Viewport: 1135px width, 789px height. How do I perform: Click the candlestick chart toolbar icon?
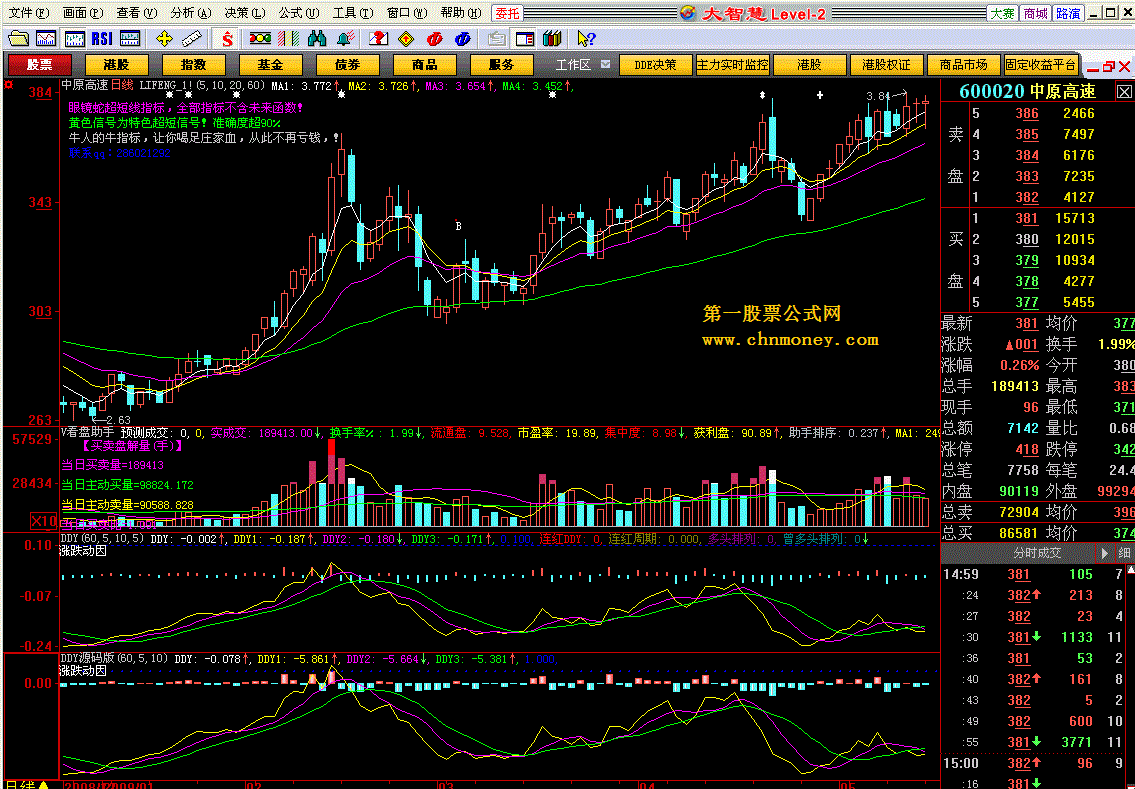click(x=75, y=38)
